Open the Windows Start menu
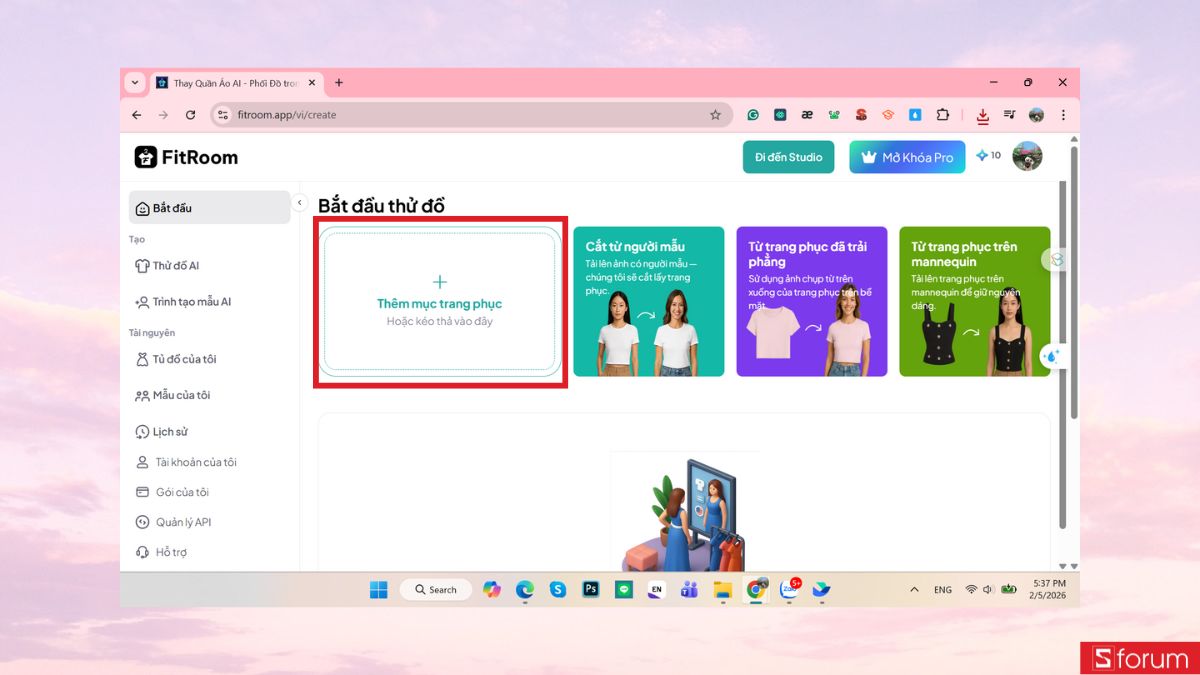The height and width of the screenshot is (675, 1200). (x=378, y=590)
